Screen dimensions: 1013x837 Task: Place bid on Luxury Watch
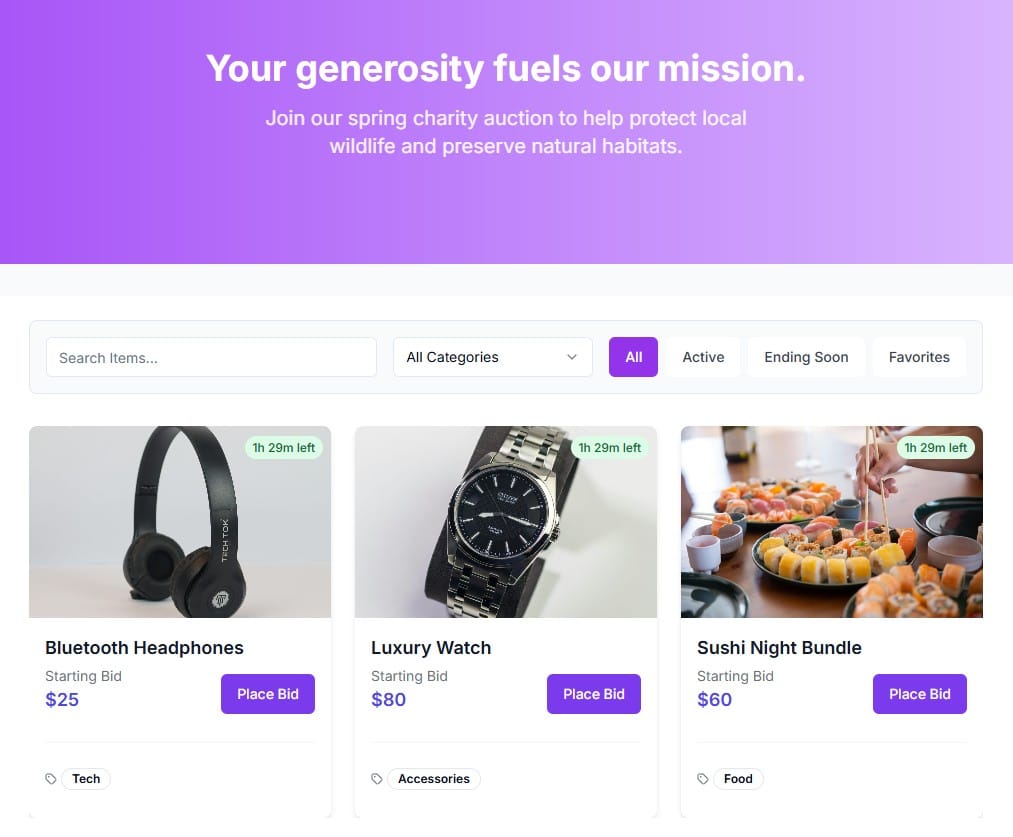point(594,694)
